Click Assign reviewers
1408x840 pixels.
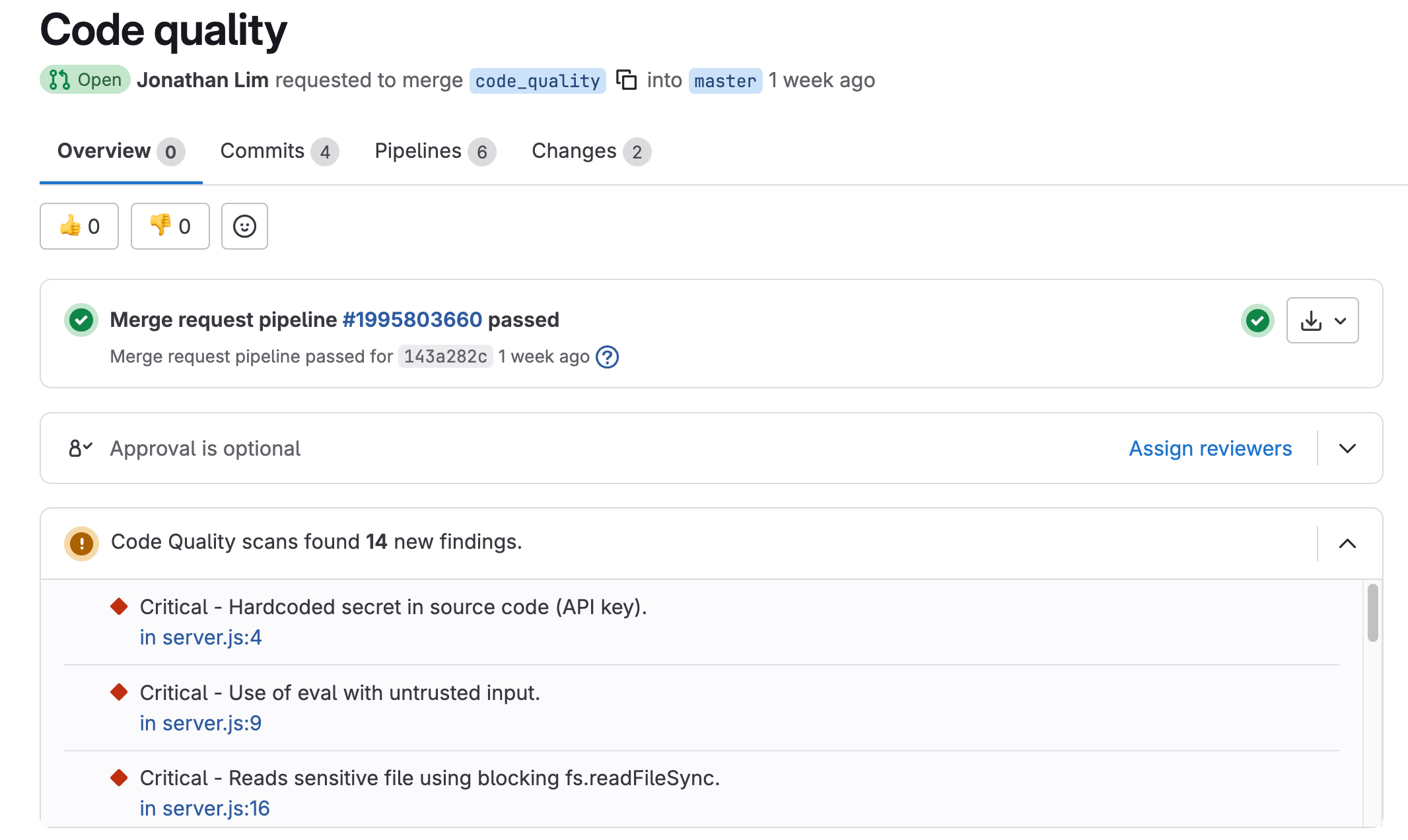pyautogui.click(x=1210, y=448)
